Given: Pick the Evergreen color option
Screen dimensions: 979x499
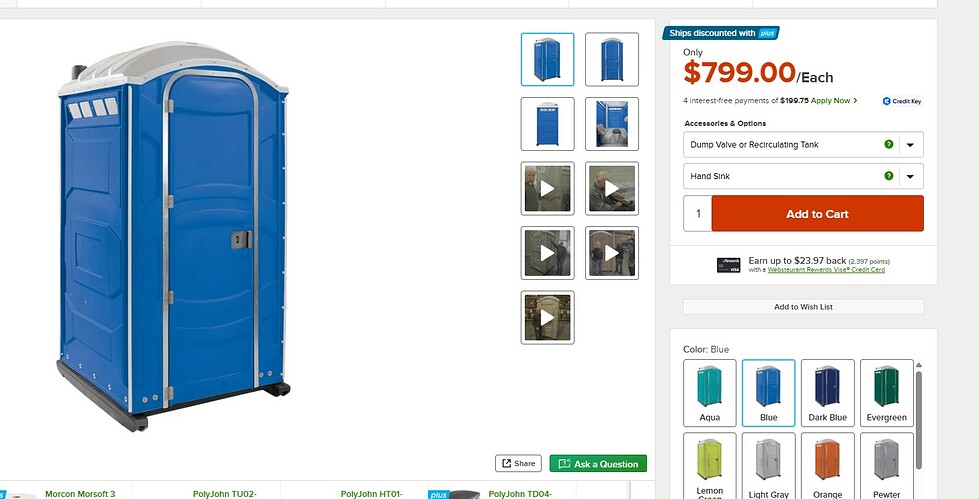Looking at the screenshot, I should coord(887,393).
